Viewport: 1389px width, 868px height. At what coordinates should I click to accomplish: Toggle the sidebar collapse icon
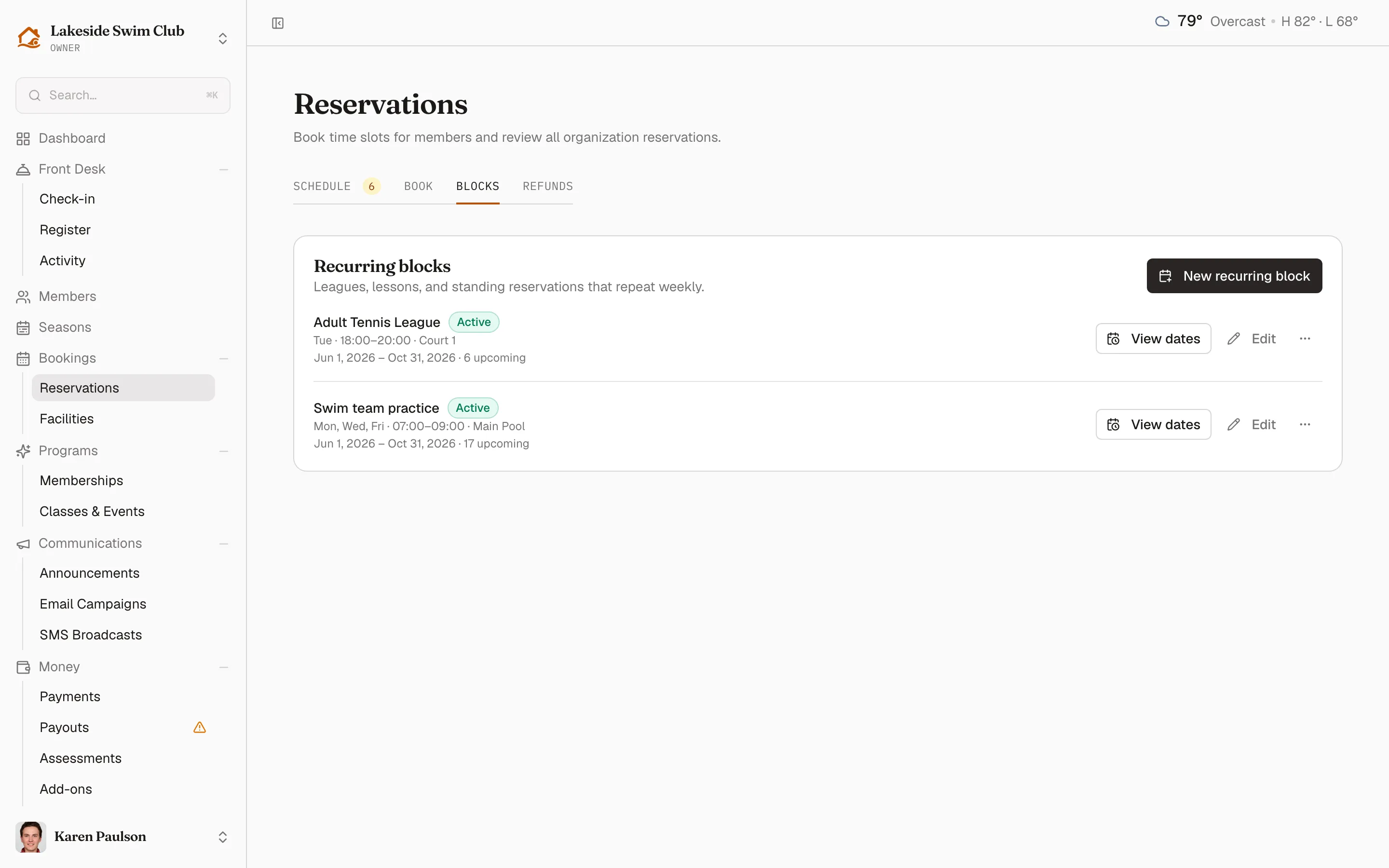tap(278, 23)
